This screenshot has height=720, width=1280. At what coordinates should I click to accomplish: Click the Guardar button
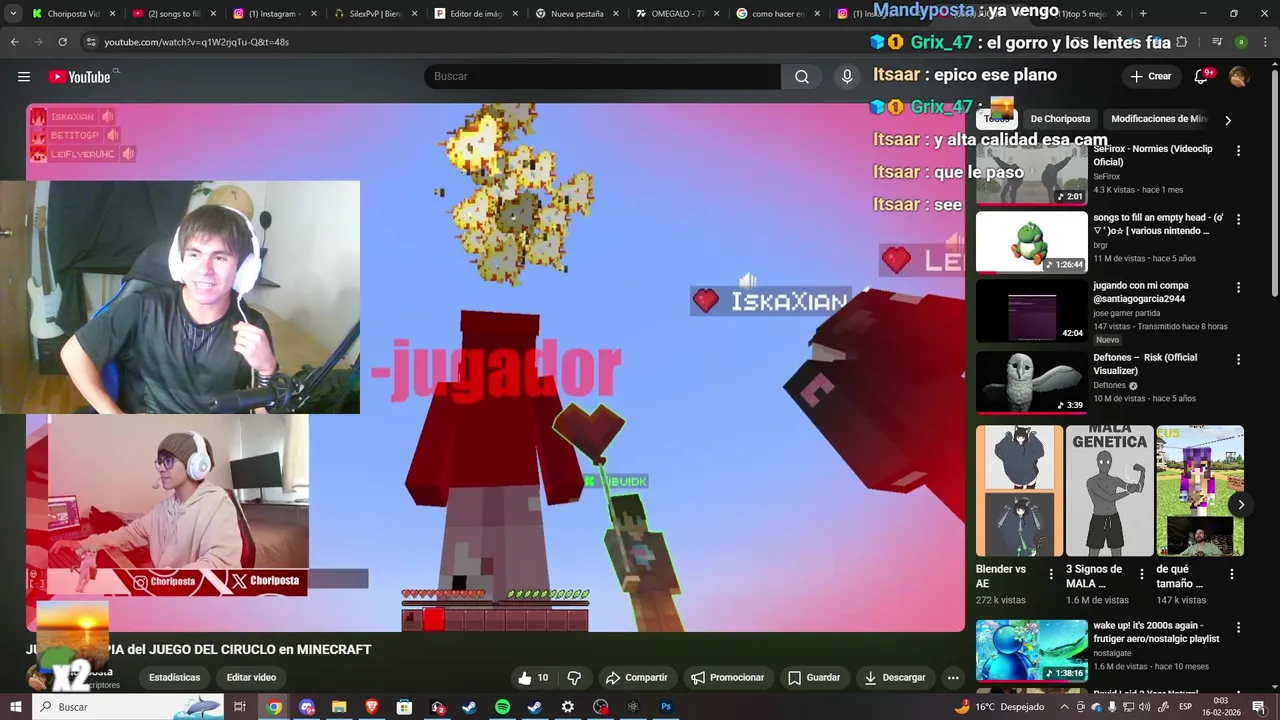point(813,677)
